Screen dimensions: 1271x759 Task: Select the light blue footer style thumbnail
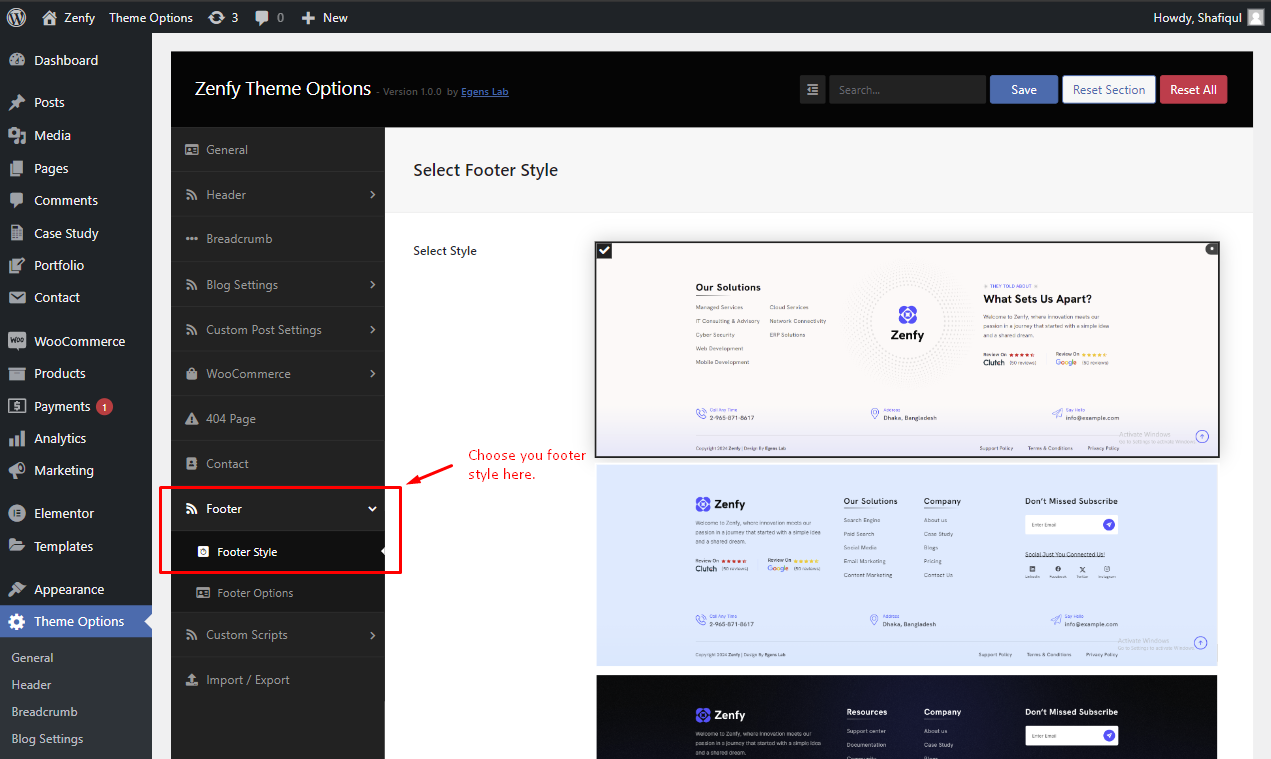[x=907, y=565]
